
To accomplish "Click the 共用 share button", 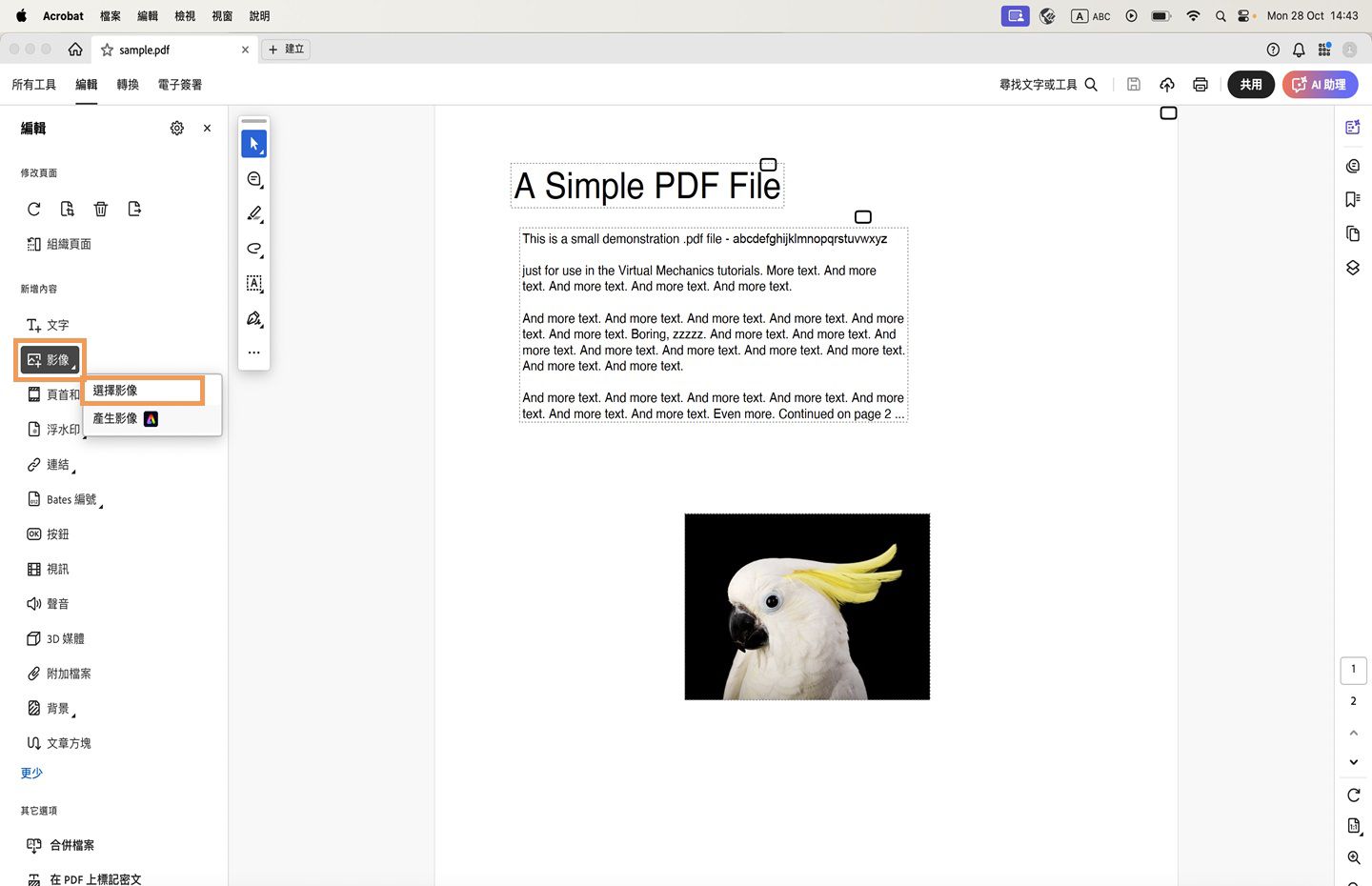I will 1250,84.
